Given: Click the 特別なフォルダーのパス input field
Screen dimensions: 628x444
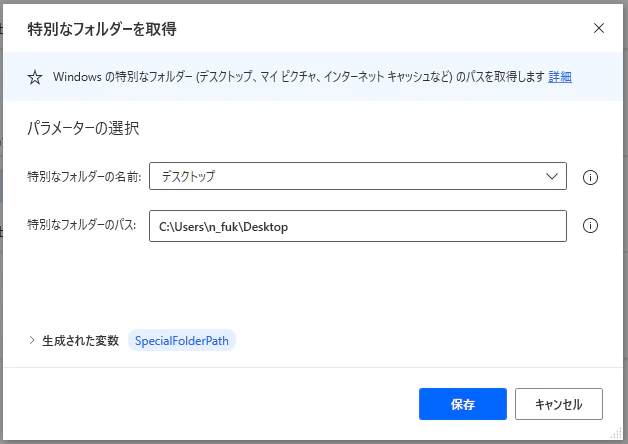Looking at the screenshot, I should [358, 226].
